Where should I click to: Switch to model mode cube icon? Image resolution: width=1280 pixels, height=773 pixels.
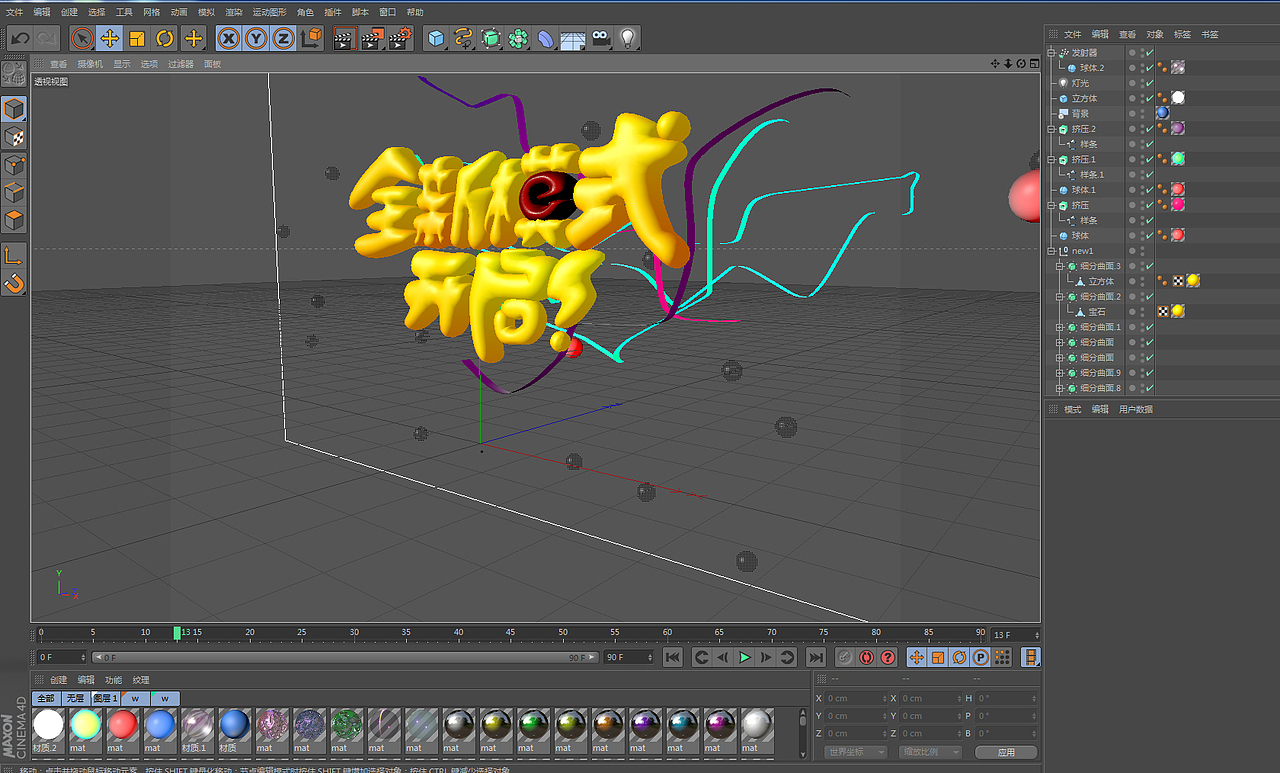[14, 109]
